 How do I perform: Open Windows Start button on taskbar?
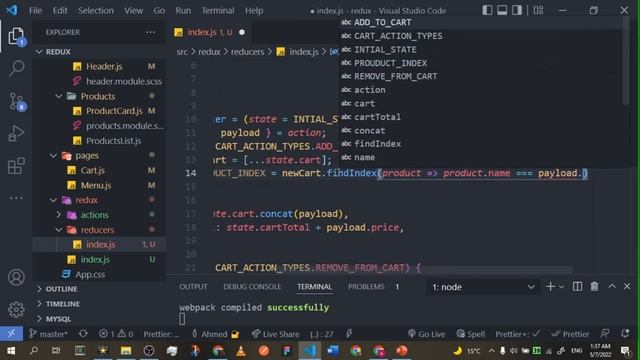click(x=11, y=351)
